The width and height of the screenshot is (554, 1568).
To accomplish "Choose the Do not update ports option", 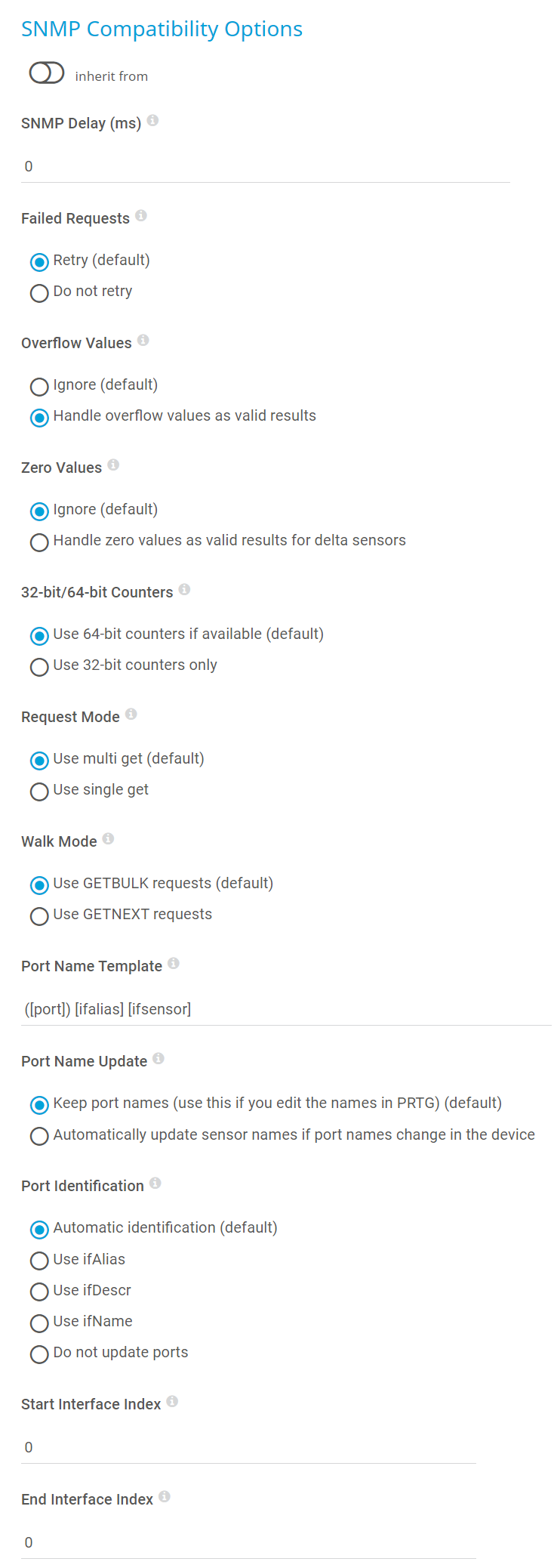I will point(39,1354).
